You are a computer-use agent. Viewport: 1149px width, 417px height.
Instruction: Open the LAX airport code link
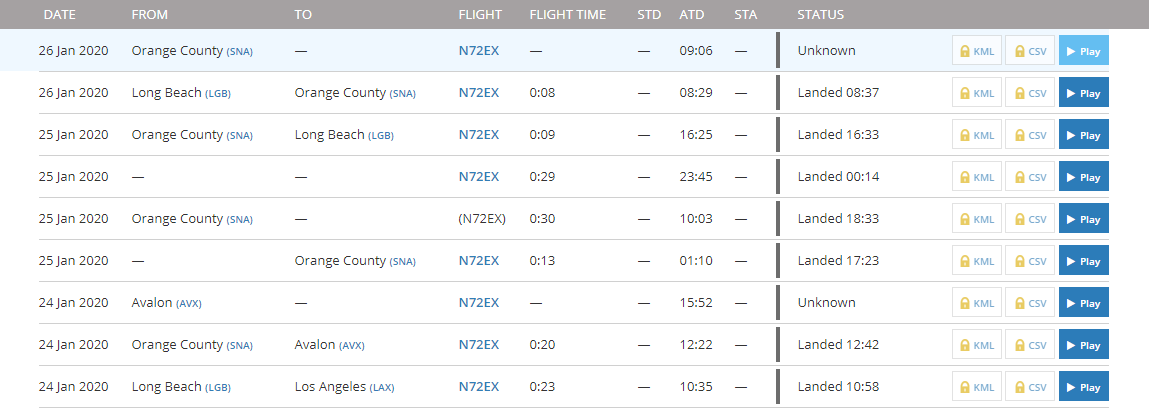click(x=382, y=388)
